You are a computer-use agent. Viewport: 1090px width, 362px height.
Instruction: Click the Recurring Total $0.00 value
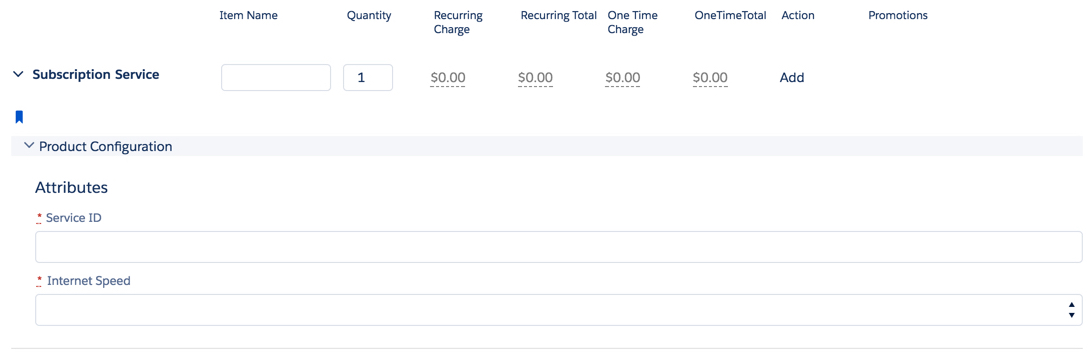535,78
